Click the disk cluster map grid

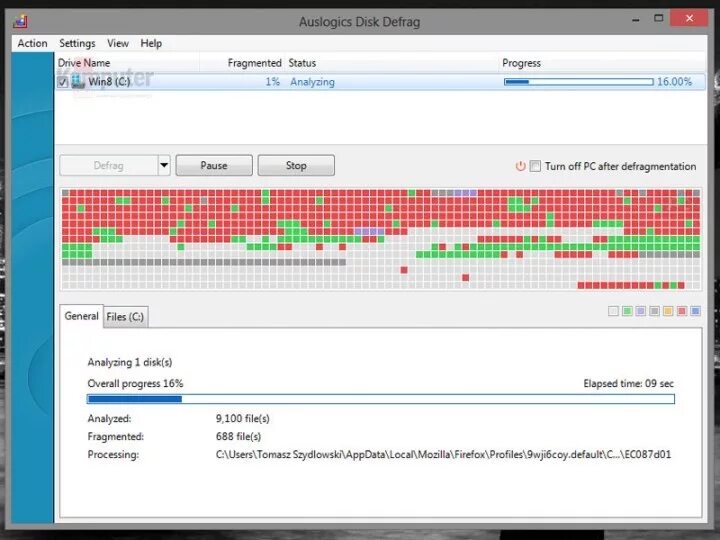click(x=381, y=239)
